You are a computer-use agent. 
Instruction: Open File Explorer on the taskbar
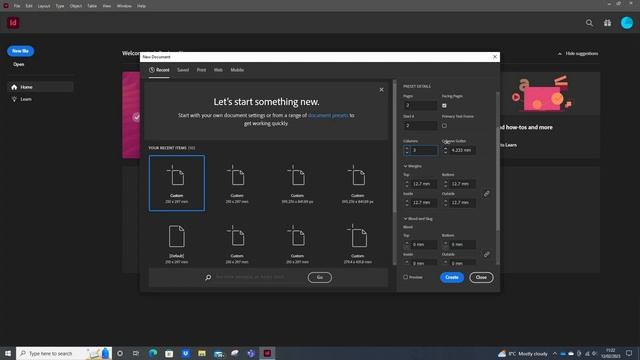pos(202,353)
